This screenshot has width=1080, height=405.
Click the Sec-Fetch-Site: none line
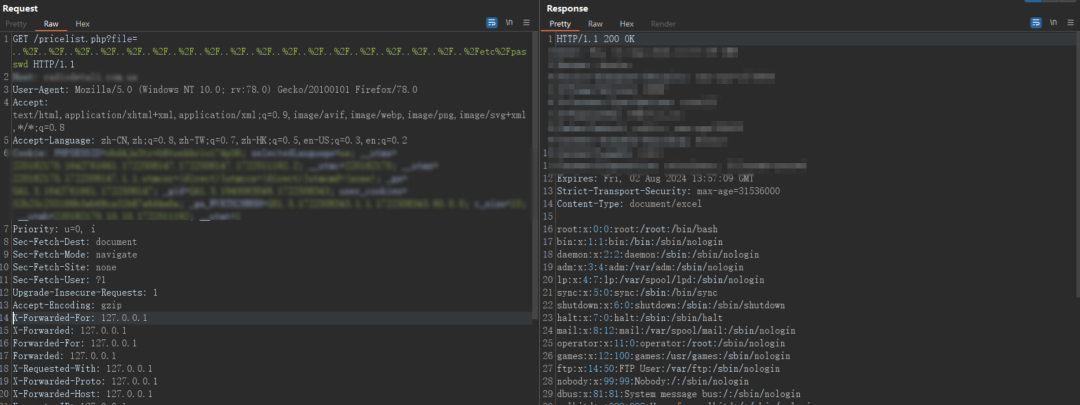pos(64,267)
